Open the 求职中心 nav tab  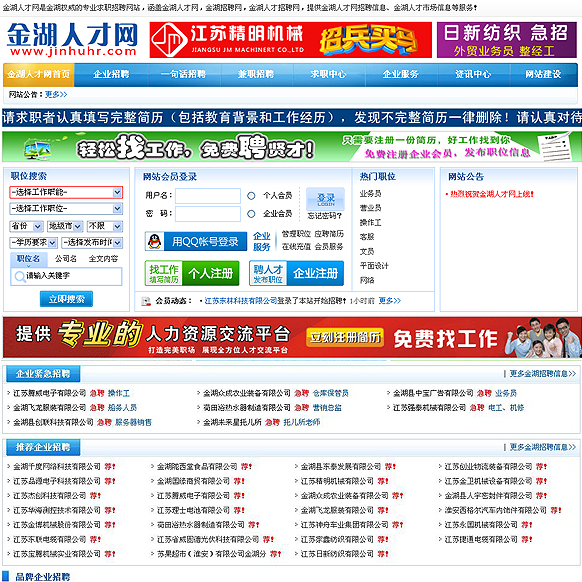[328, 74]
